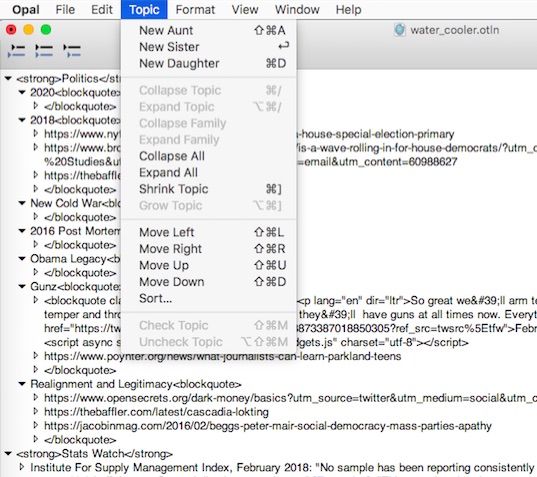Select the Institute For Supply Management text
The image size is (537, 477).
coord(282,467)
